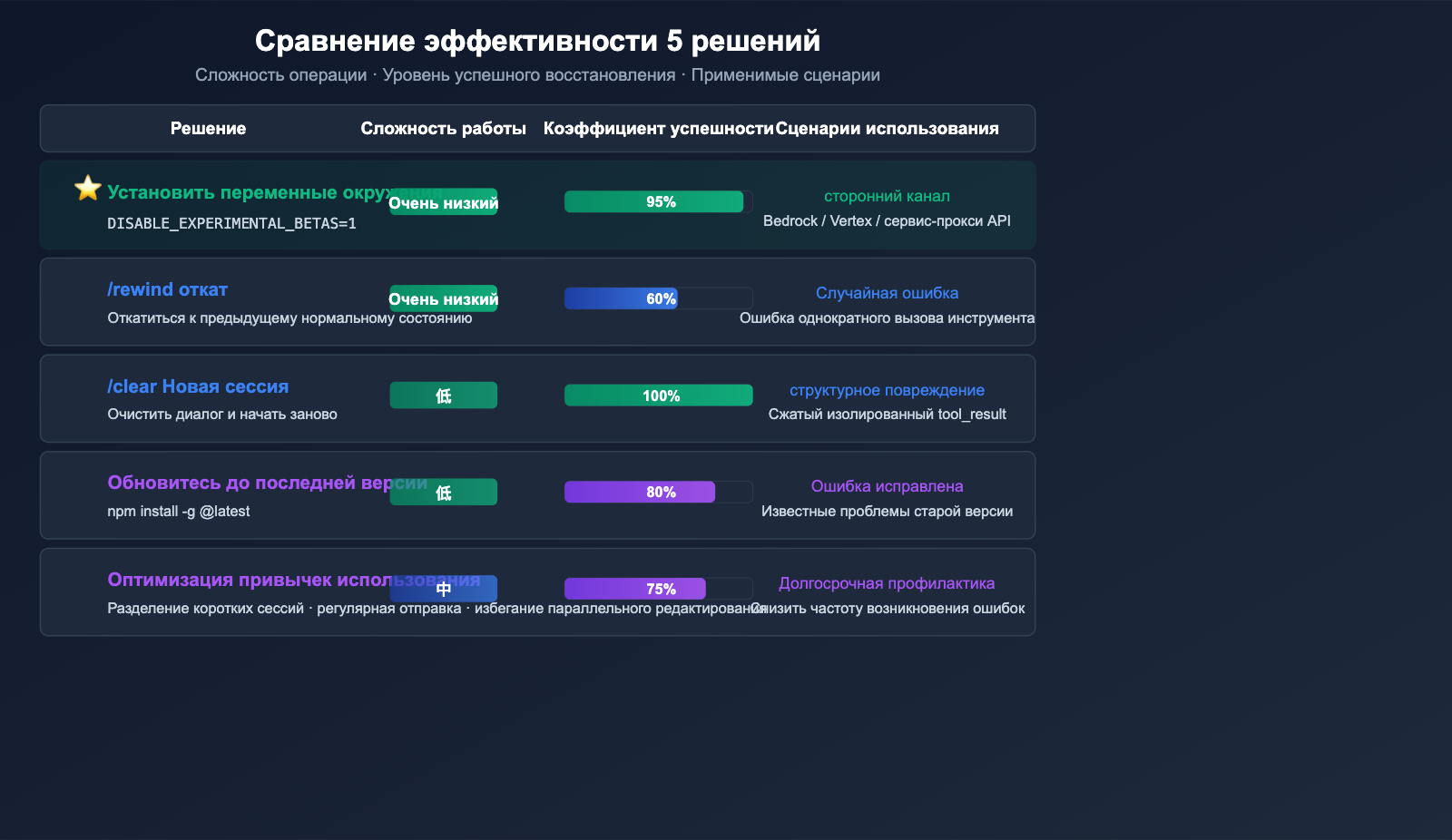Click the 'сторонний канал' scenario label
The height and width of the screenshot is (840, 1452).
click(886, 195)
